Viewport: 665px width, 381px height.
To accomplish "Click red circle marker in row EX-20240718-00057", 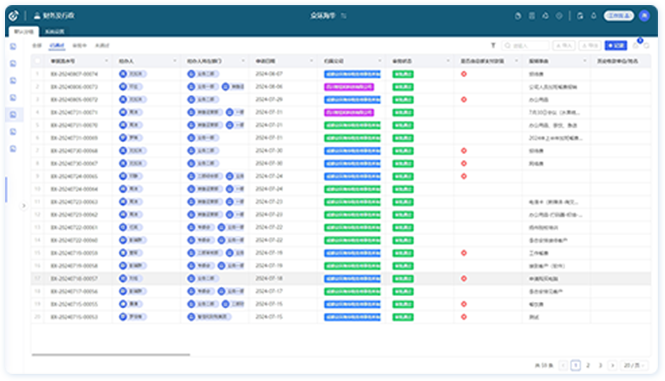I will click(x=464, y=279).
